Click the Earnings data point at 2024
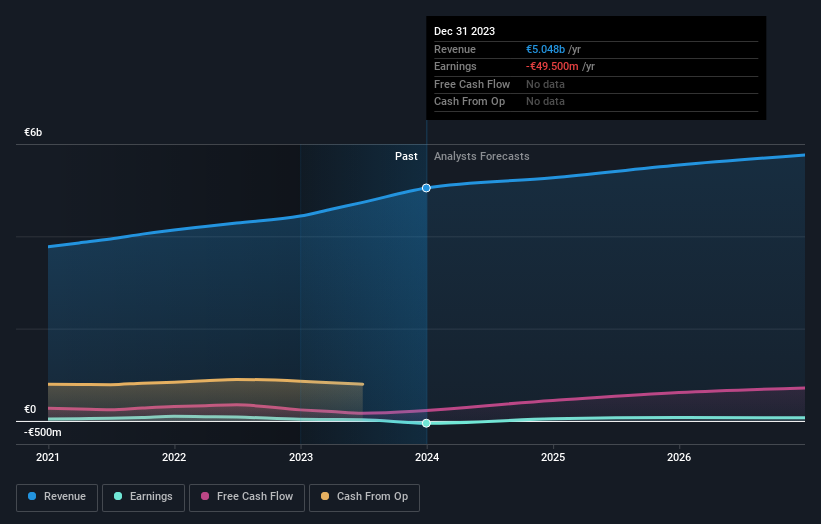Viewport: 821px width, 524px height. (426, 423)
